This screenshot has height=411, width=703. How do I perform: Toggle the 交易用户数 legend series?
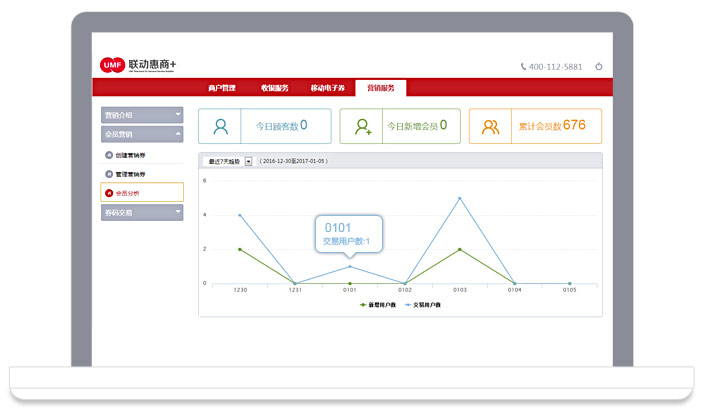427,304
